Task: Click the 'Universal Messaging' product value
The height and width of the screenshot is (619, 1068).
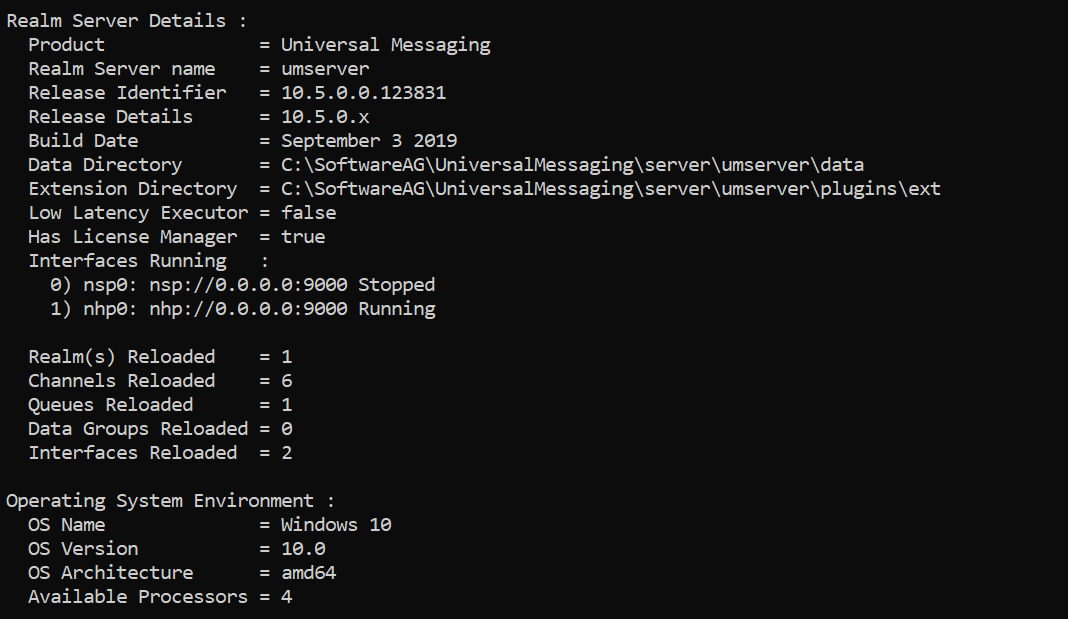Action: click(386, 45)
